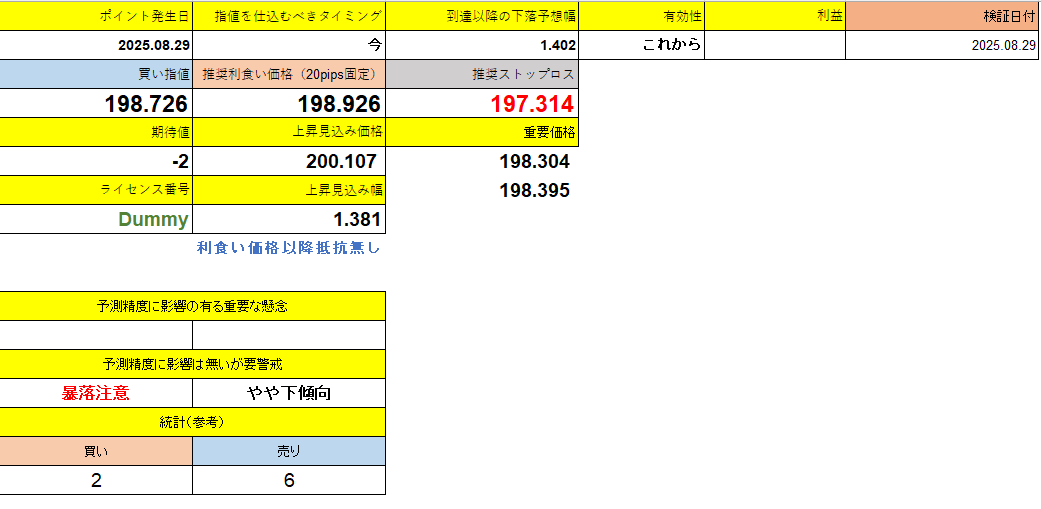Select the 利益 header cell
The image size is (1041, 509).
(x=775, y=17)
